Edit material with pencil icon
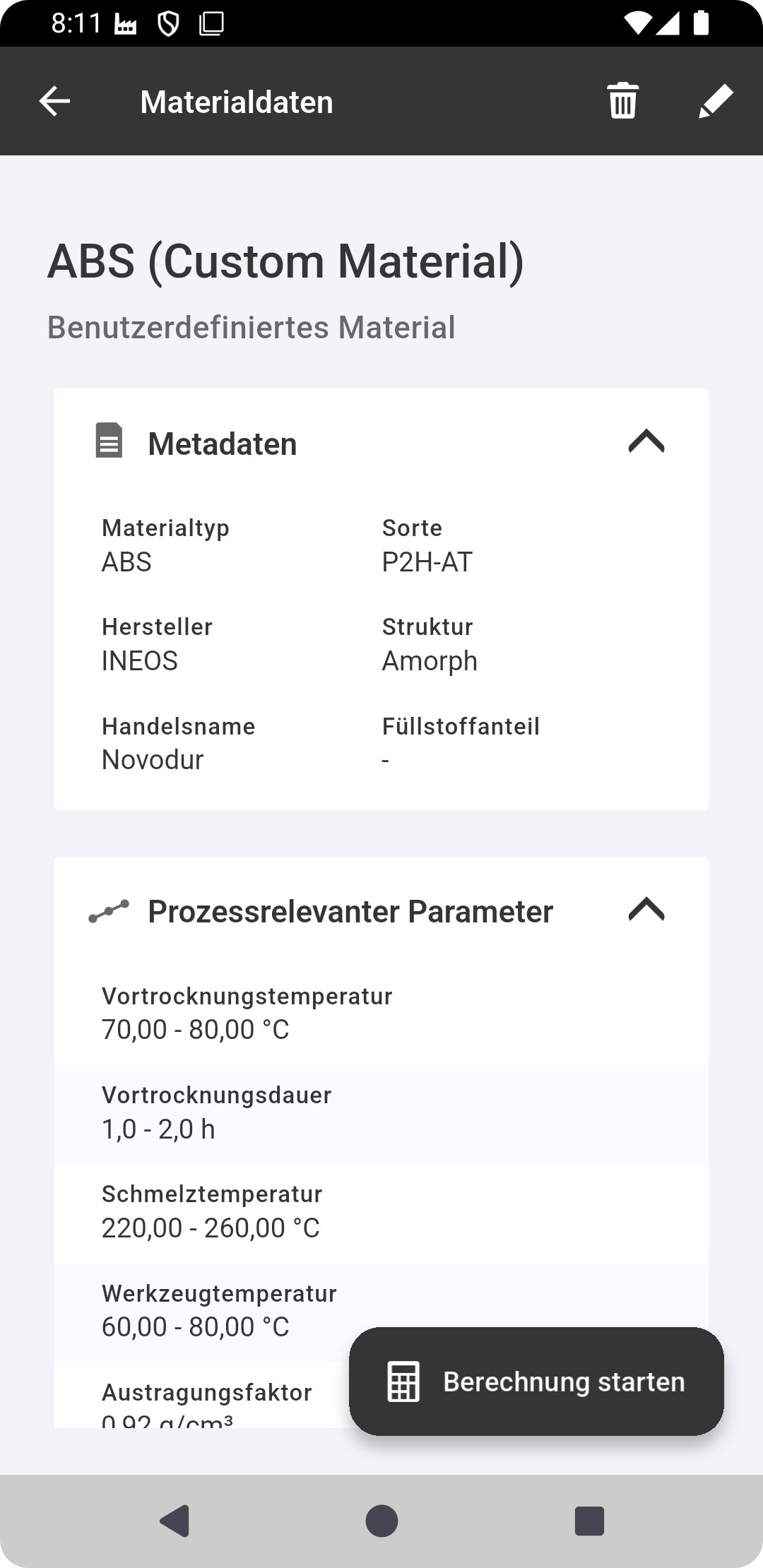 716,101
